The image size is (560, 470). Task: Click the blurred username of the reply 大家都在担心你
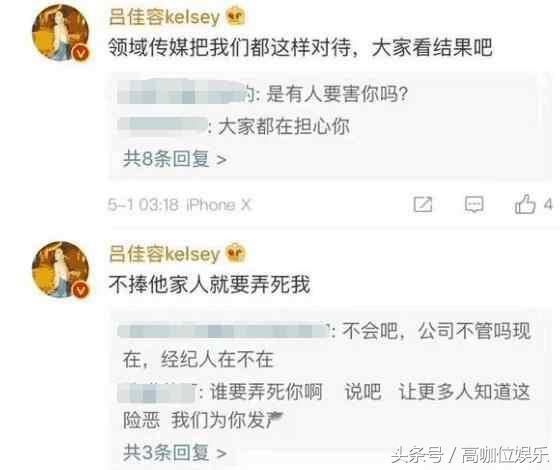pyautogui.click(x=162, y=126)
